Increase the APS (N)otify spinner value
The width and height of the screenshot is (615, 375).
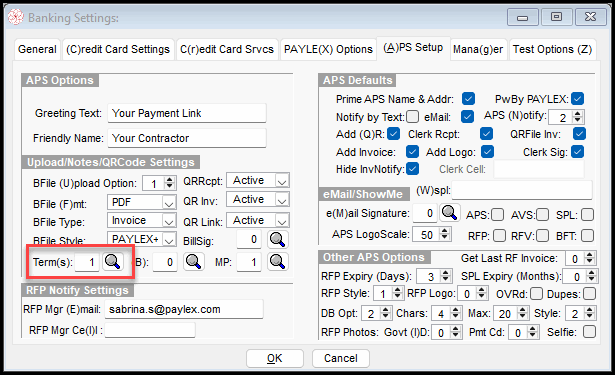tap(577, 114)
